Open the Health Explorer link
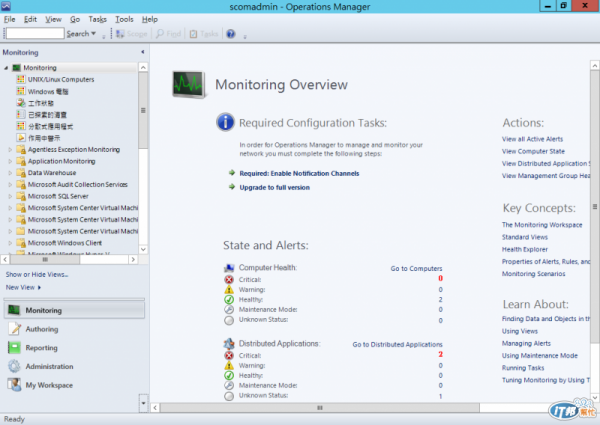 525,249
